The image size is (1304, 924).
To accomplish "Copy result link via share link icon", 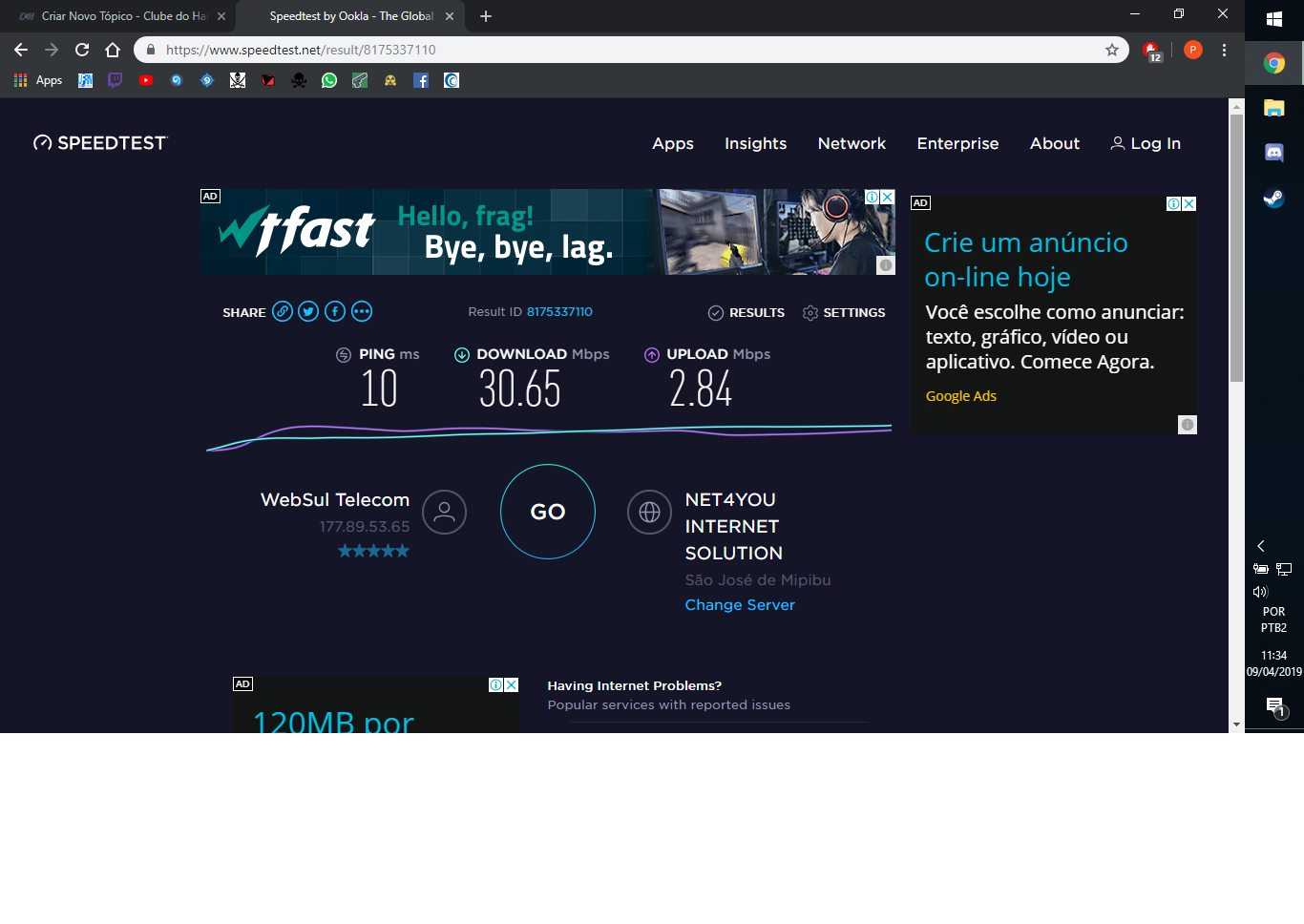I will (x=283, y=311).
